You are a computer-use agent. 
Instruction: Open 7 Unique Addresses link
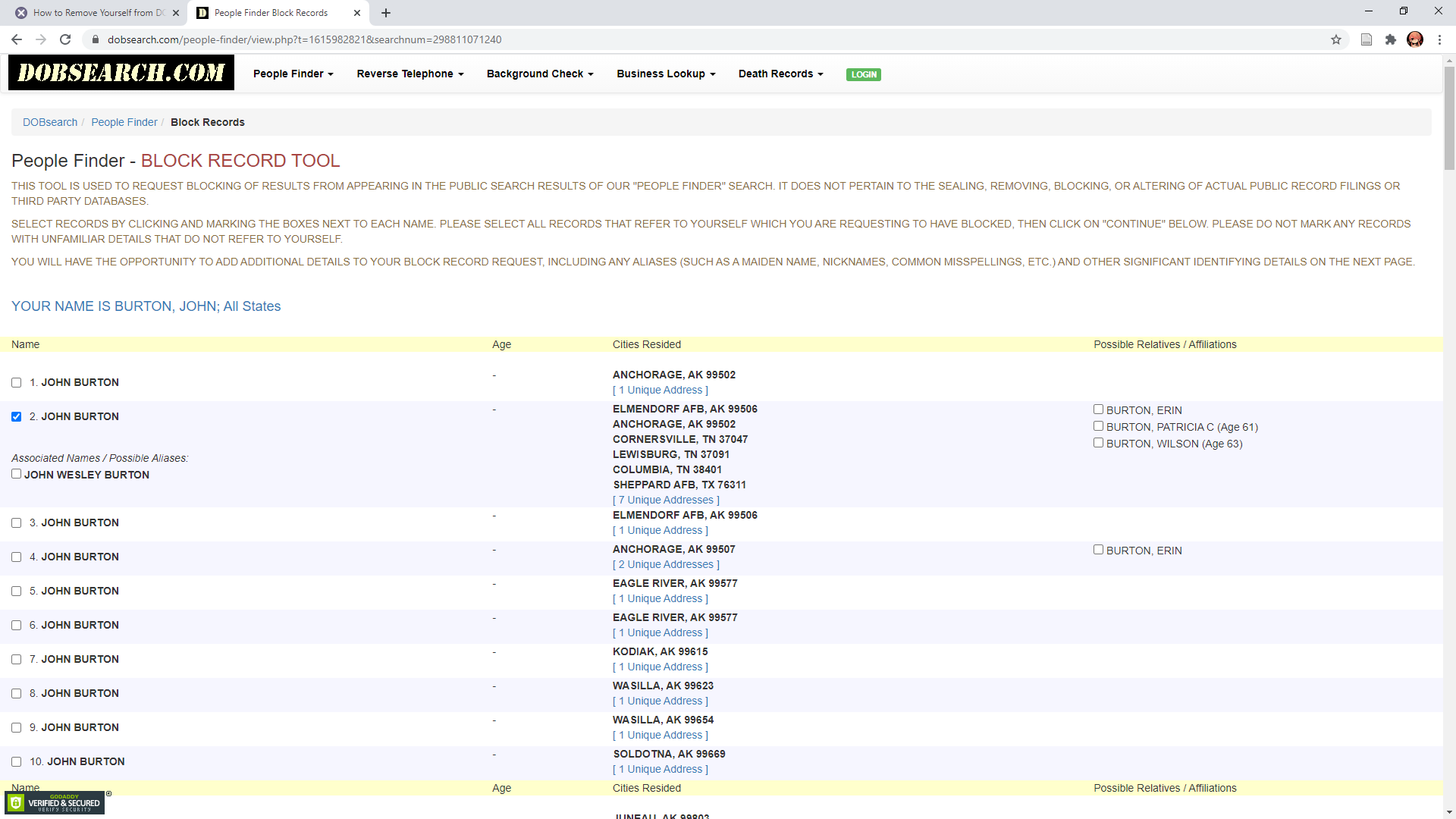point(666,500)
